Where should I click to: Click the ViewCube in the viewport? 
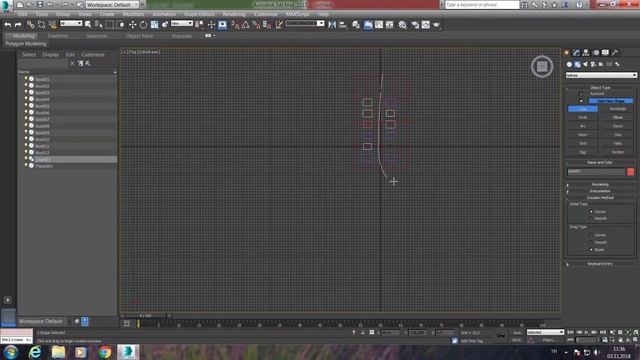tap(542, 67)
